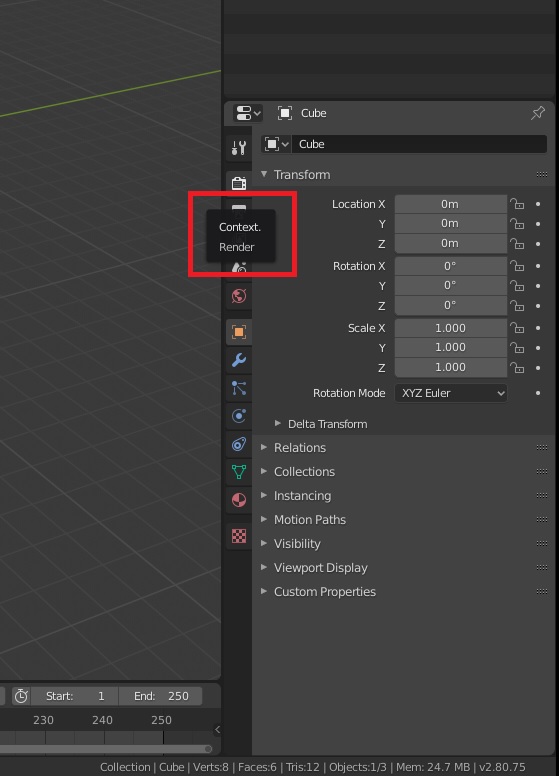The width and height of the screenshot is (560, 776).
Task: Open the Particles properties tab
Action: click(x=239, y=388)
